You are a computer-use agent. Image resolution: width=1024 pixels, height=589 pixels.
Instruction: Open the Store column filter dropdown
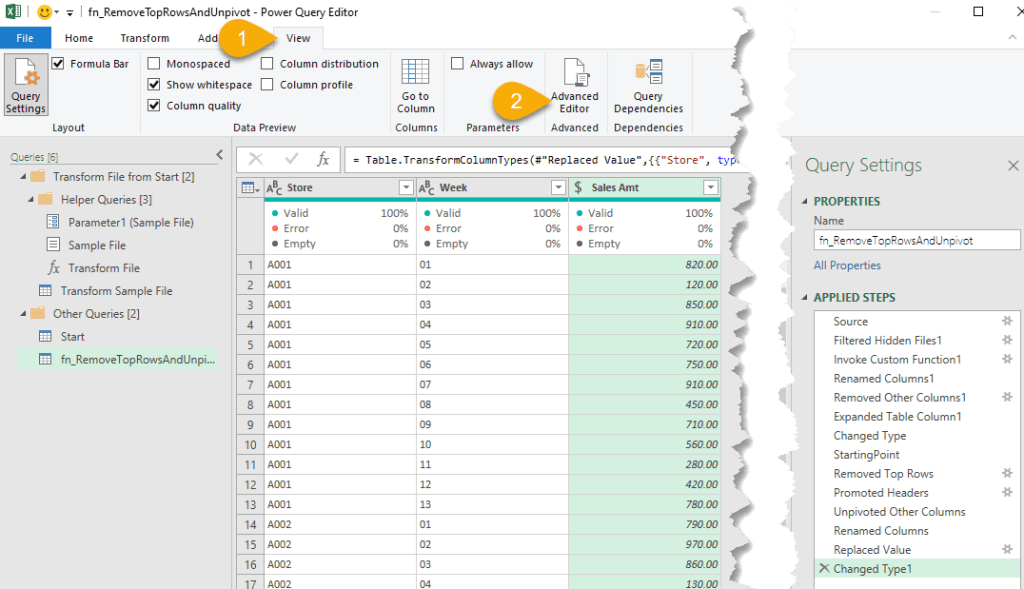point(406,188)
